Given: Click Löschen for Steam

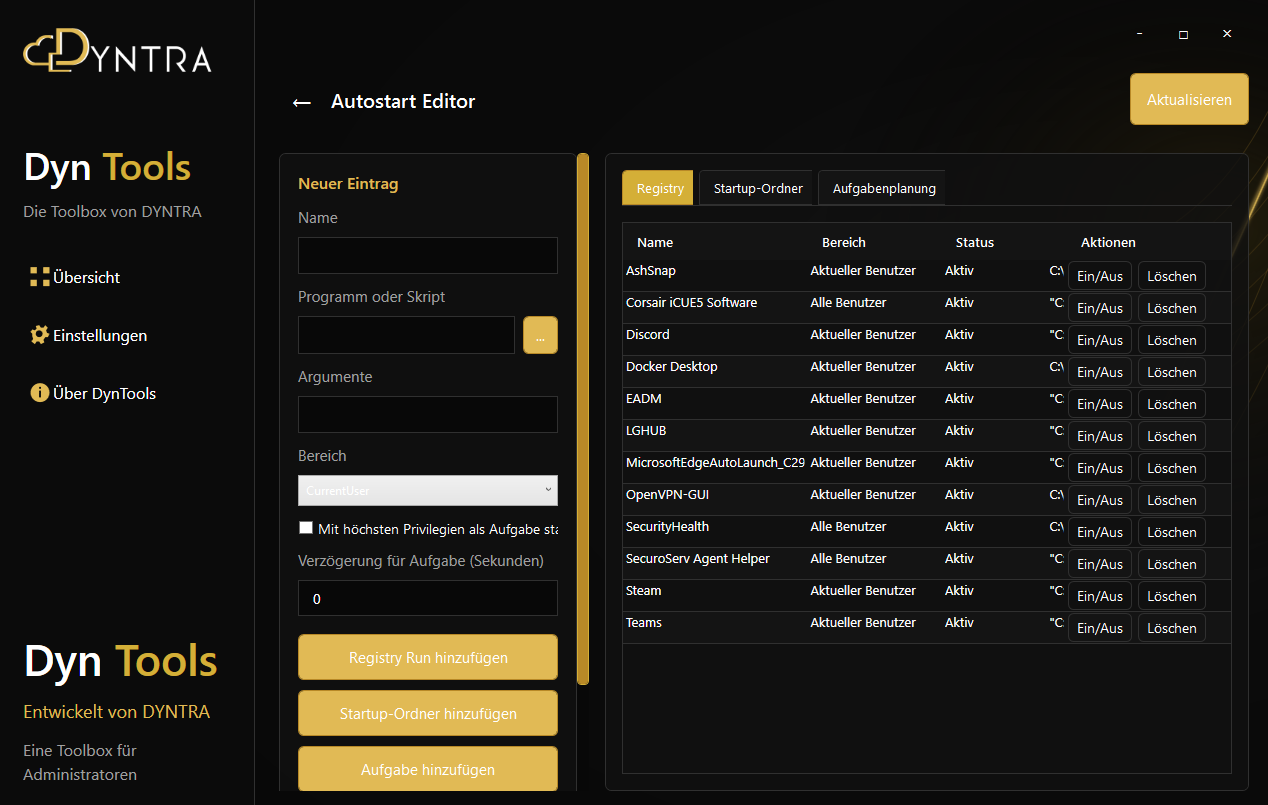Looking at the screenshot, I should (1172, 596).
